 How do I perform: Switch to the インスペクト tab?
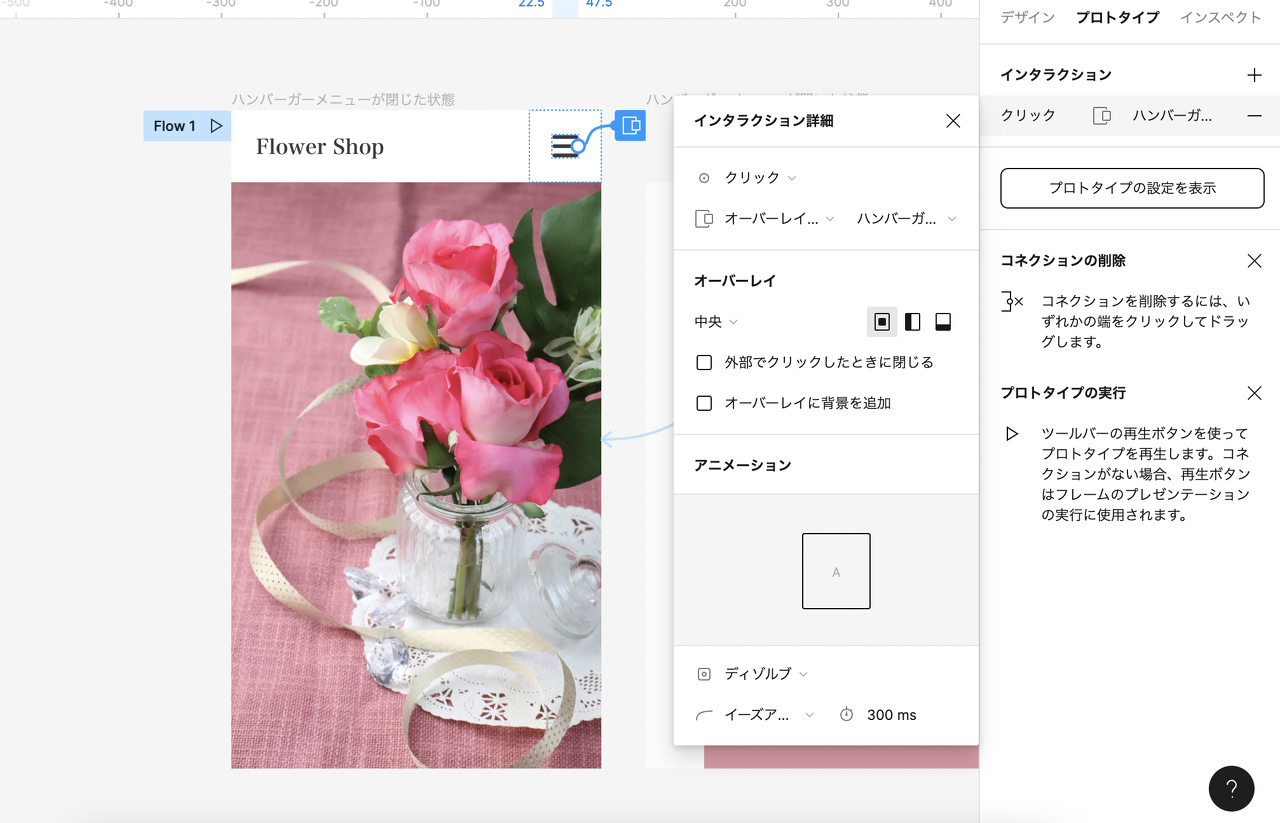click(1220, 18)
